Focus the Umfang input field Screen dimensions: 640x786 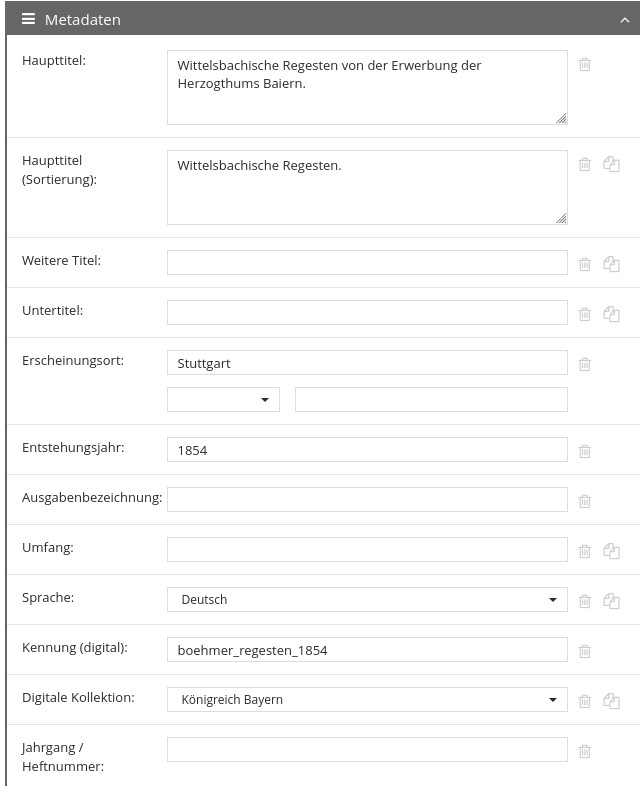pyautogui.click(x=367, y=549)
